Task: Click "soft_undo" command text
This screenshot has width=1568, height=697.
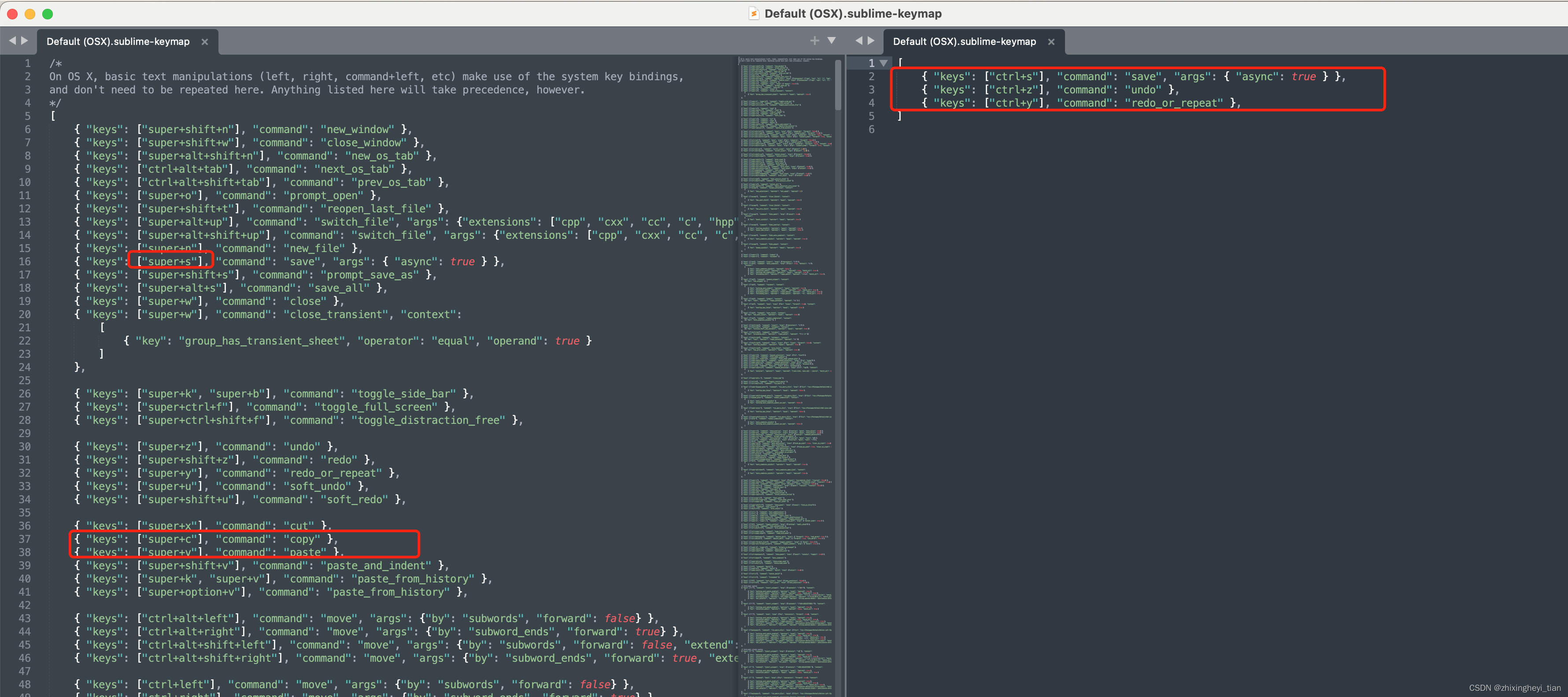Action: coord(317,486)
